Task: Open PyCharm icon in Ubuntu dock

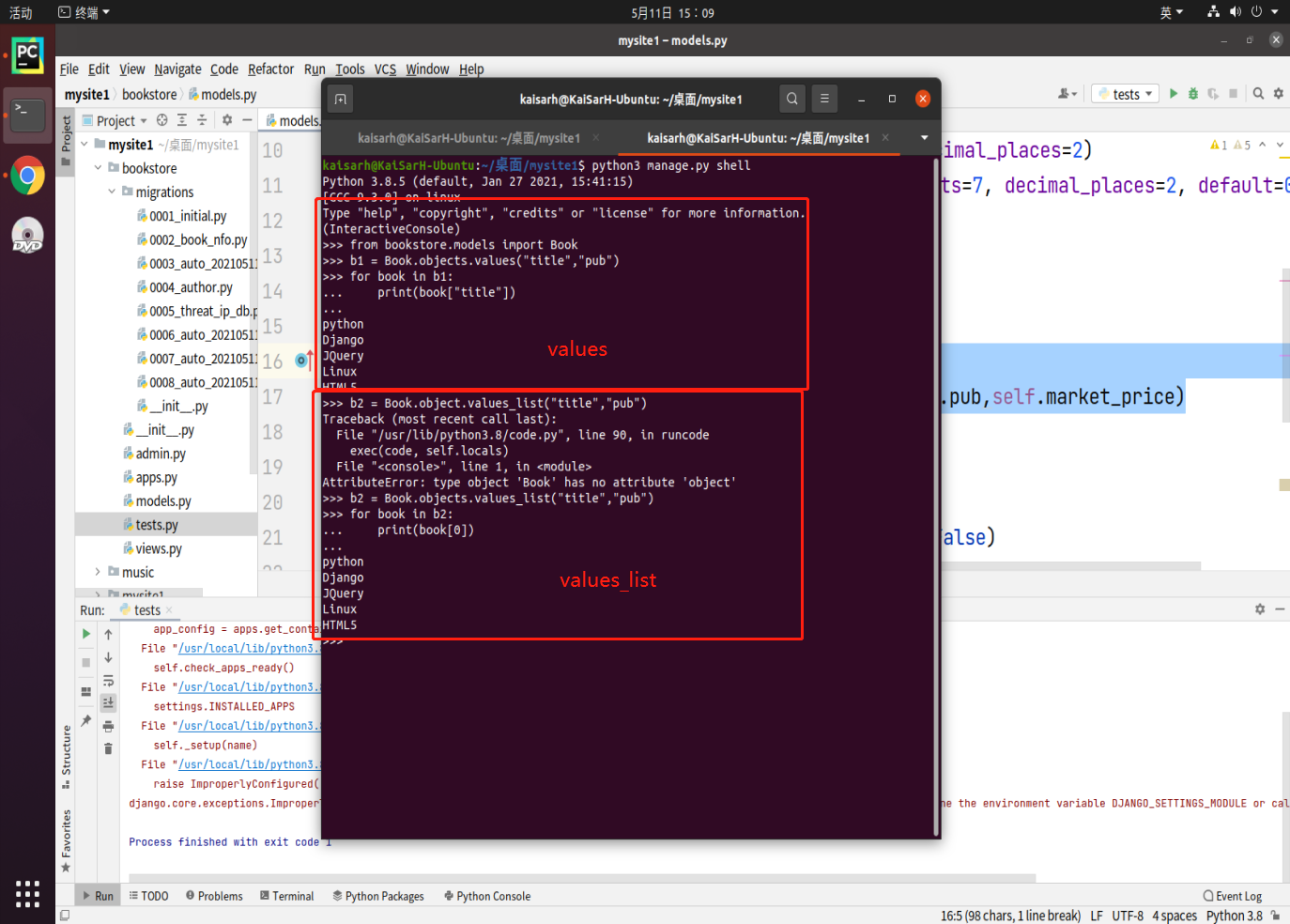Action: [x=27, y=55]
